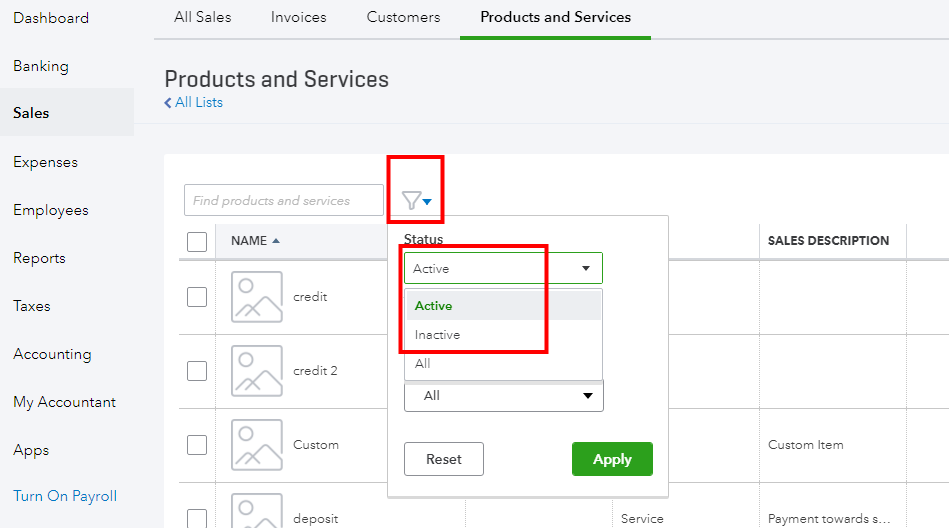Open the lower dropdown showing All
The image size is (949, 528).
(x=504, y=395)
